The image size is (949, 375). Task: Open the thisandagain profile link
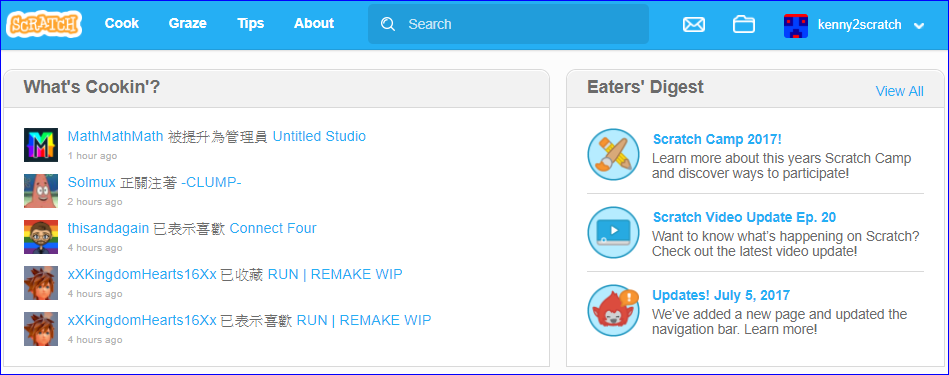pos(108,228)
